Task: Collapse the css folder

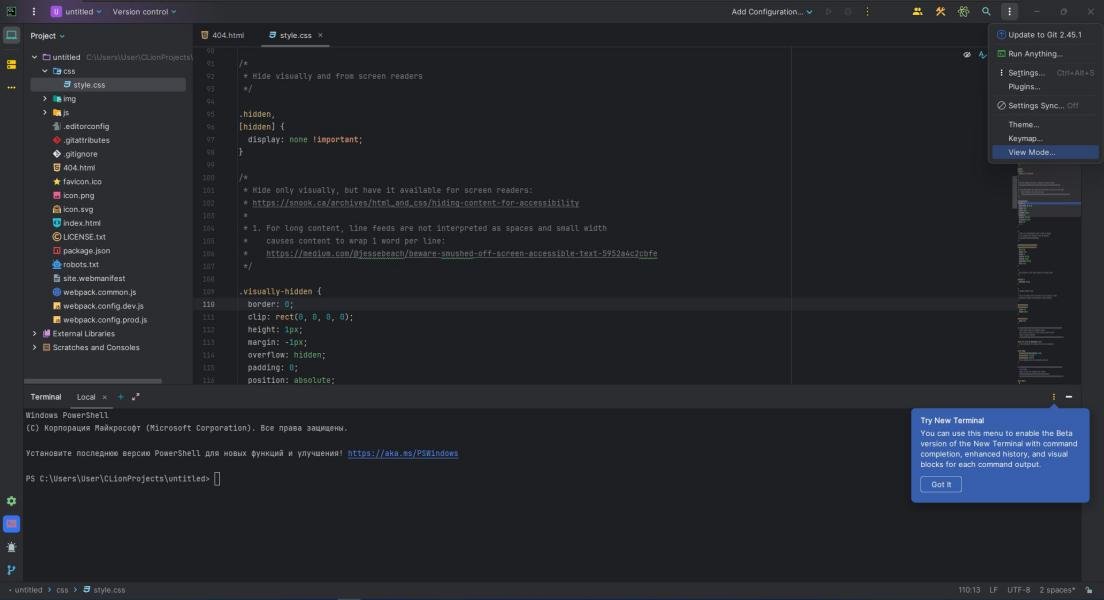Action: [45, 71]
